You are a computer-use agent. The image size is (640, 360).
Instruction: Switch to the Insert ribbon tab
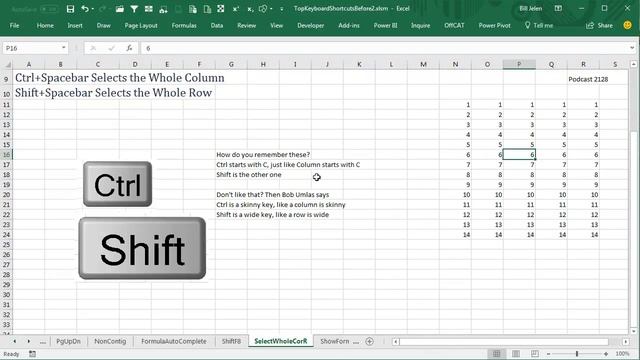click(x=75, y=25)
